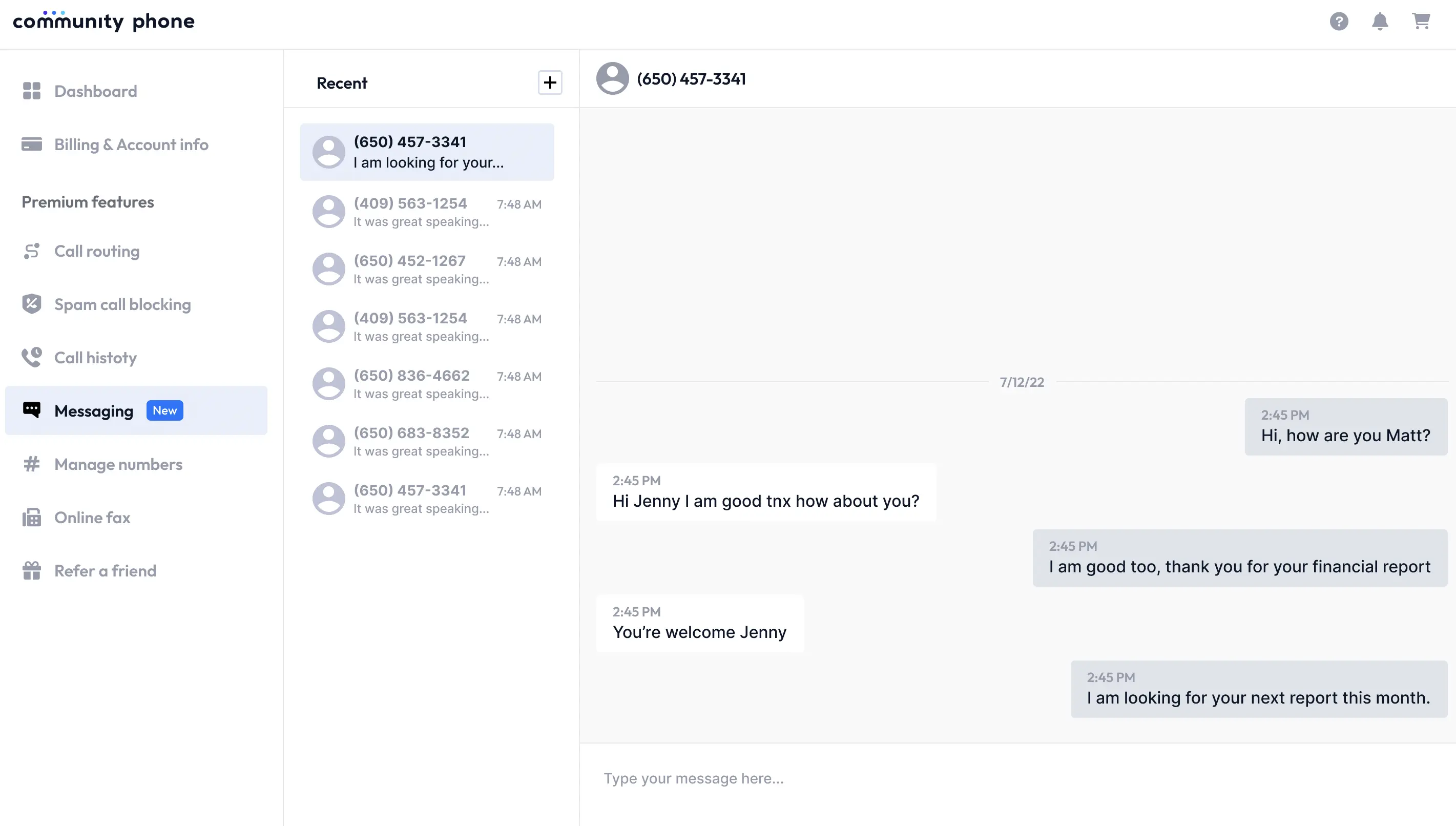The height and width of the screenshot is (826, 1456).
Task: Click the Online fax machine icon
Action: pyautogui.click(x=32, y=518)
